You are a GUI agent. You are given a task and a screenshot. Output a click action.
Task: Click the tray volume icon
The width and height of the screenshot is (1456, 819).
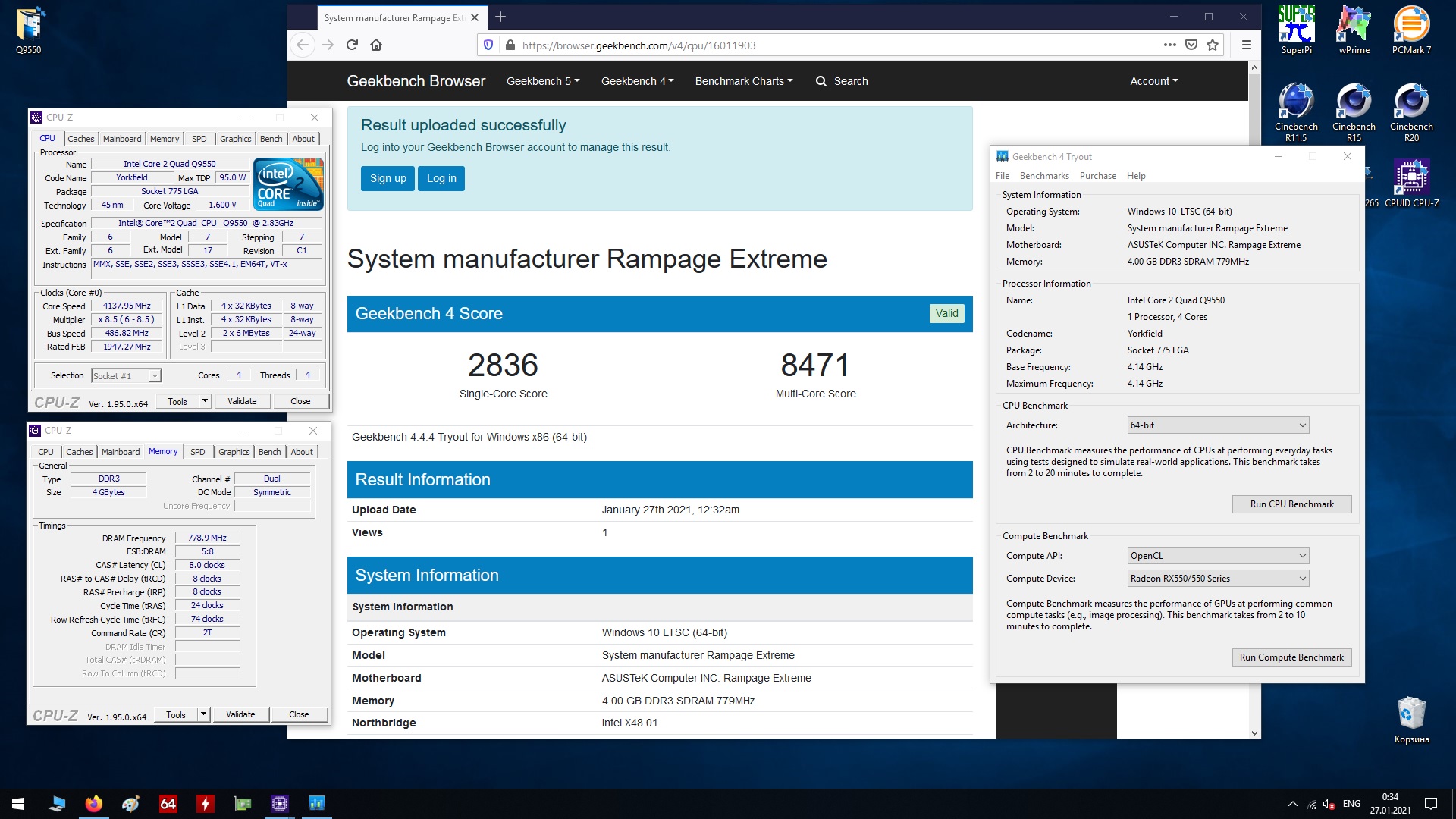(x=1329, y=805)
